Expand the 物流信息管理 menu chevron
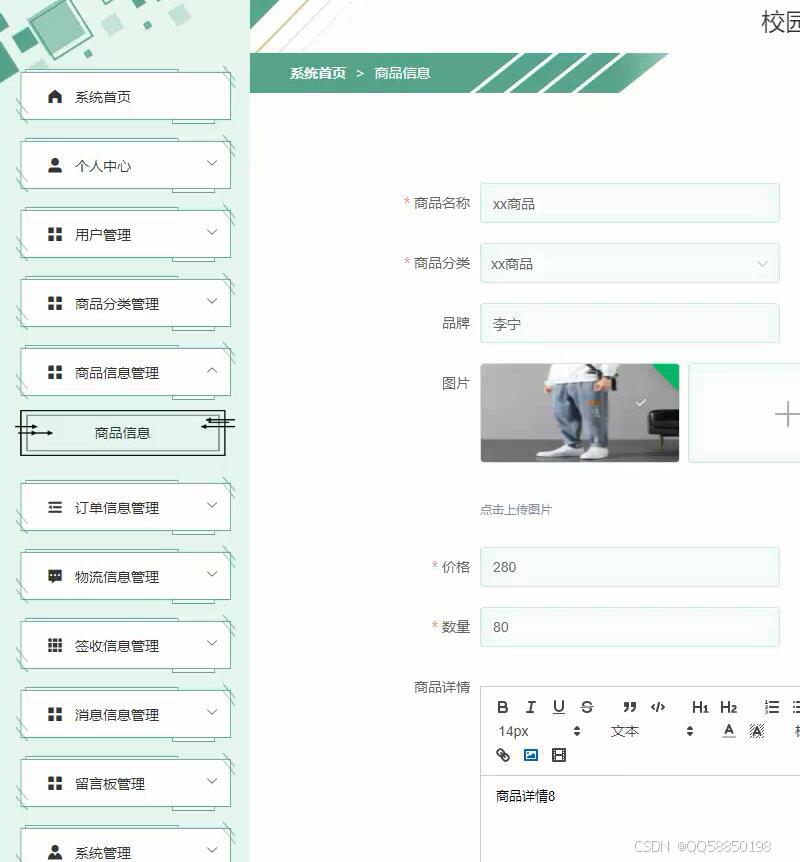 212,574
